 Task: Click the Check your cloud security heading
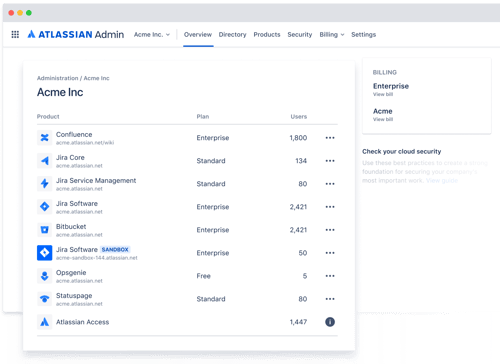pos(402,151)
